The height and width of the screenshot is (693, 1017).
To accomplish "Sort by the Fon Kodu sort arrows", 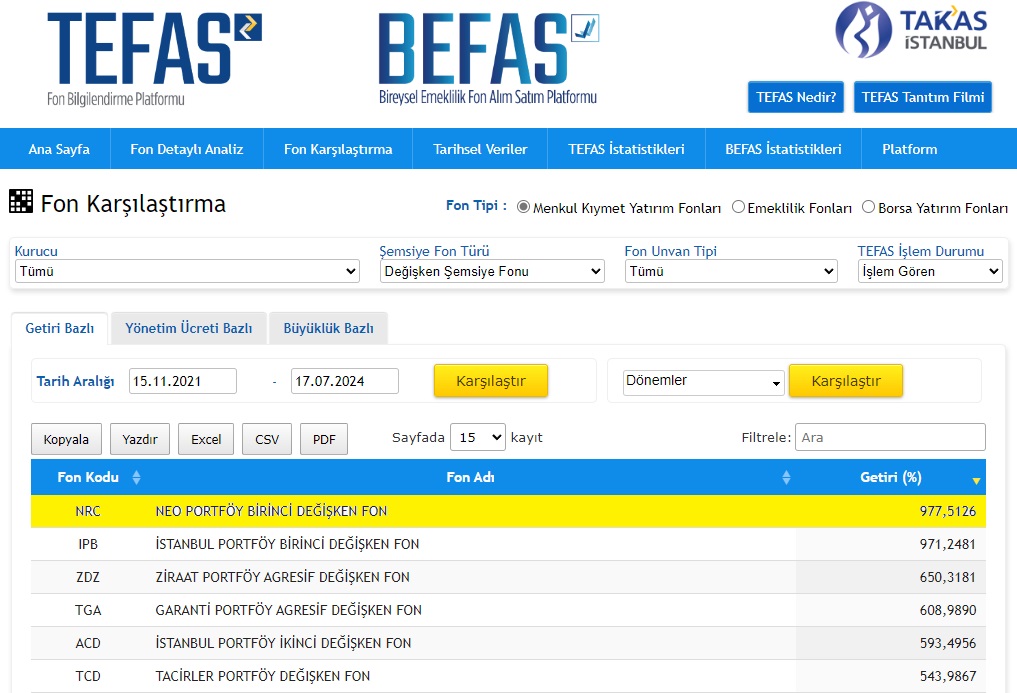I will [136, 478].
